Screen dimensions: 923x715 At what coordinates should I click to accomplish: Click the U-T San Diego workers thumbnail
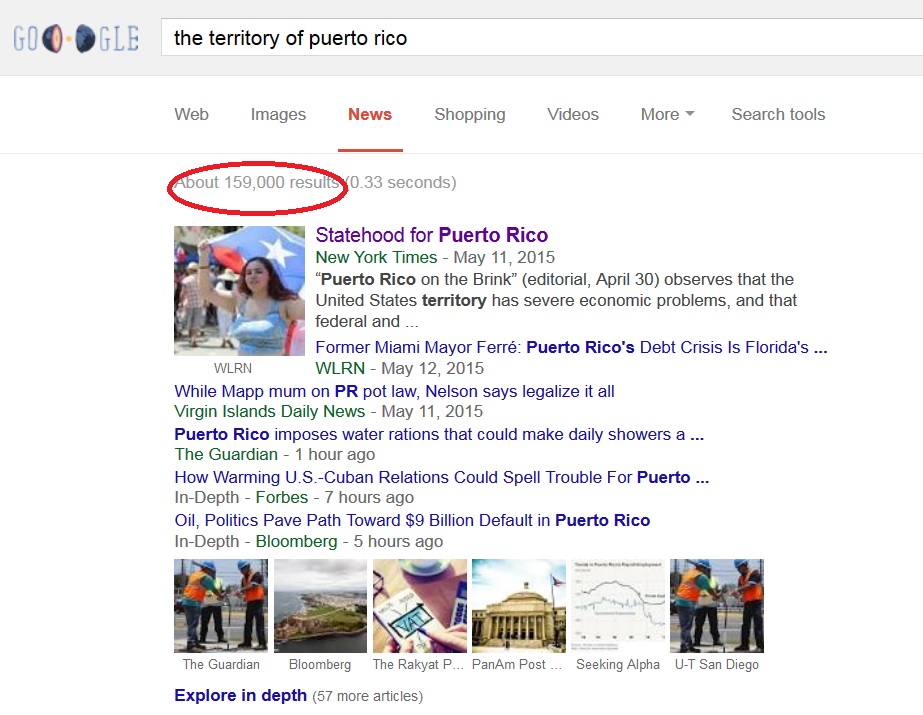pos(717,606)
